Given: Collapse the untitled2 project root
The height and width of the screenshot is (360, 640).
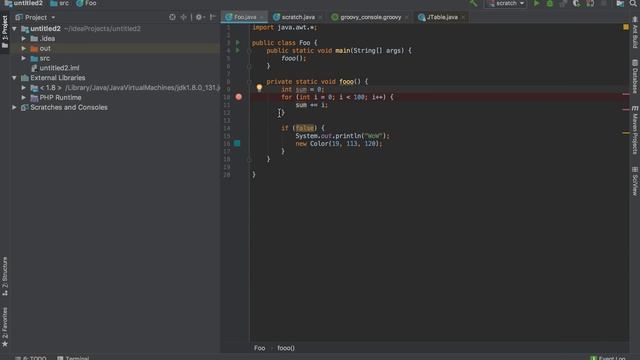Looking at the screenshot, I should [x=14, y=29].
